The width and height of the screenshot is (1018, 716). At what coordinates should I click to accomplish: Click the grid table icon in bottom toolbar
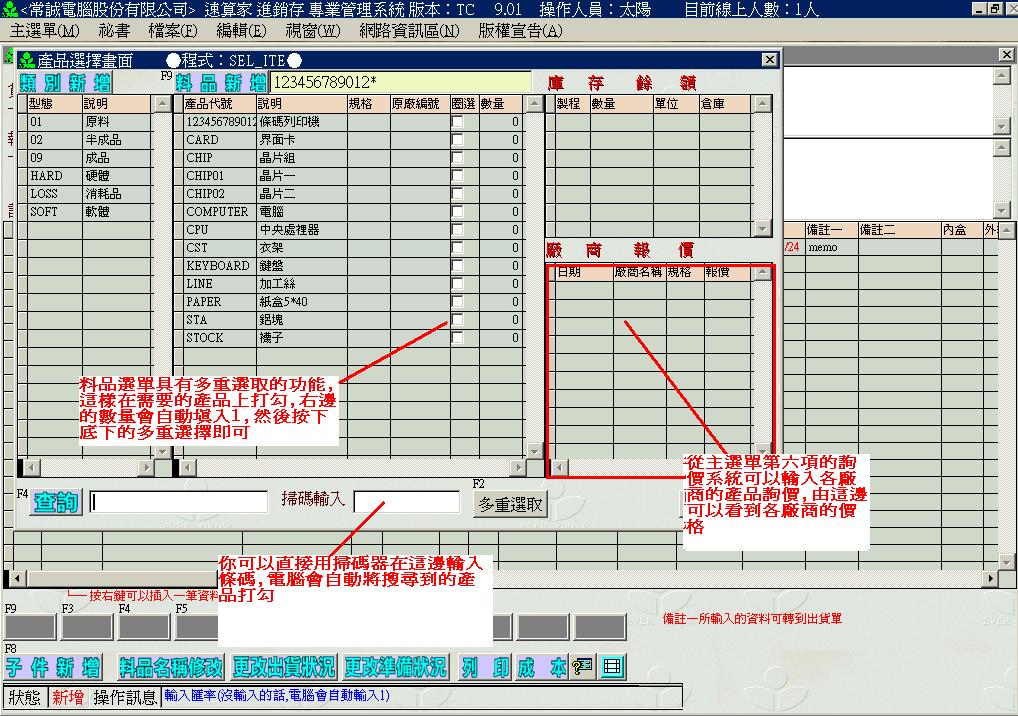coord(612,668)
